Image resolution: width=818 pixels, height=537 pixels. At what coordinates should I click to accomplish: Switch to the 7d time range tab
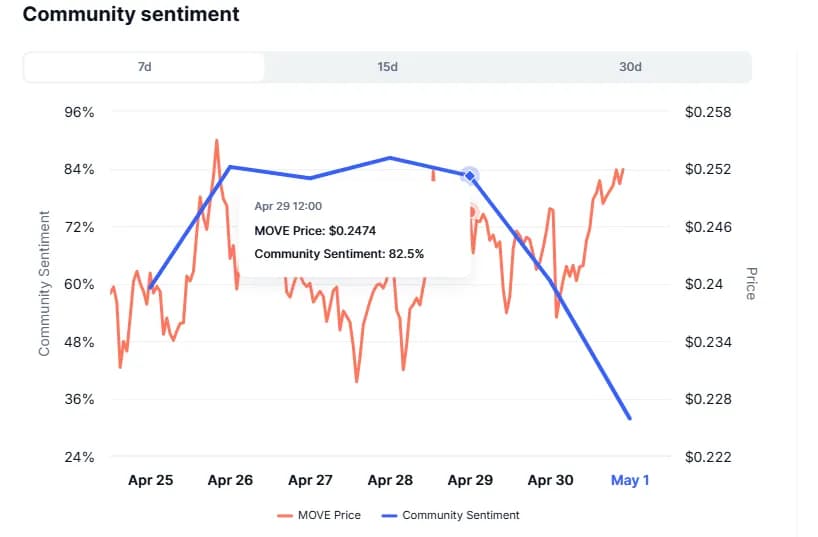point(145,67)
